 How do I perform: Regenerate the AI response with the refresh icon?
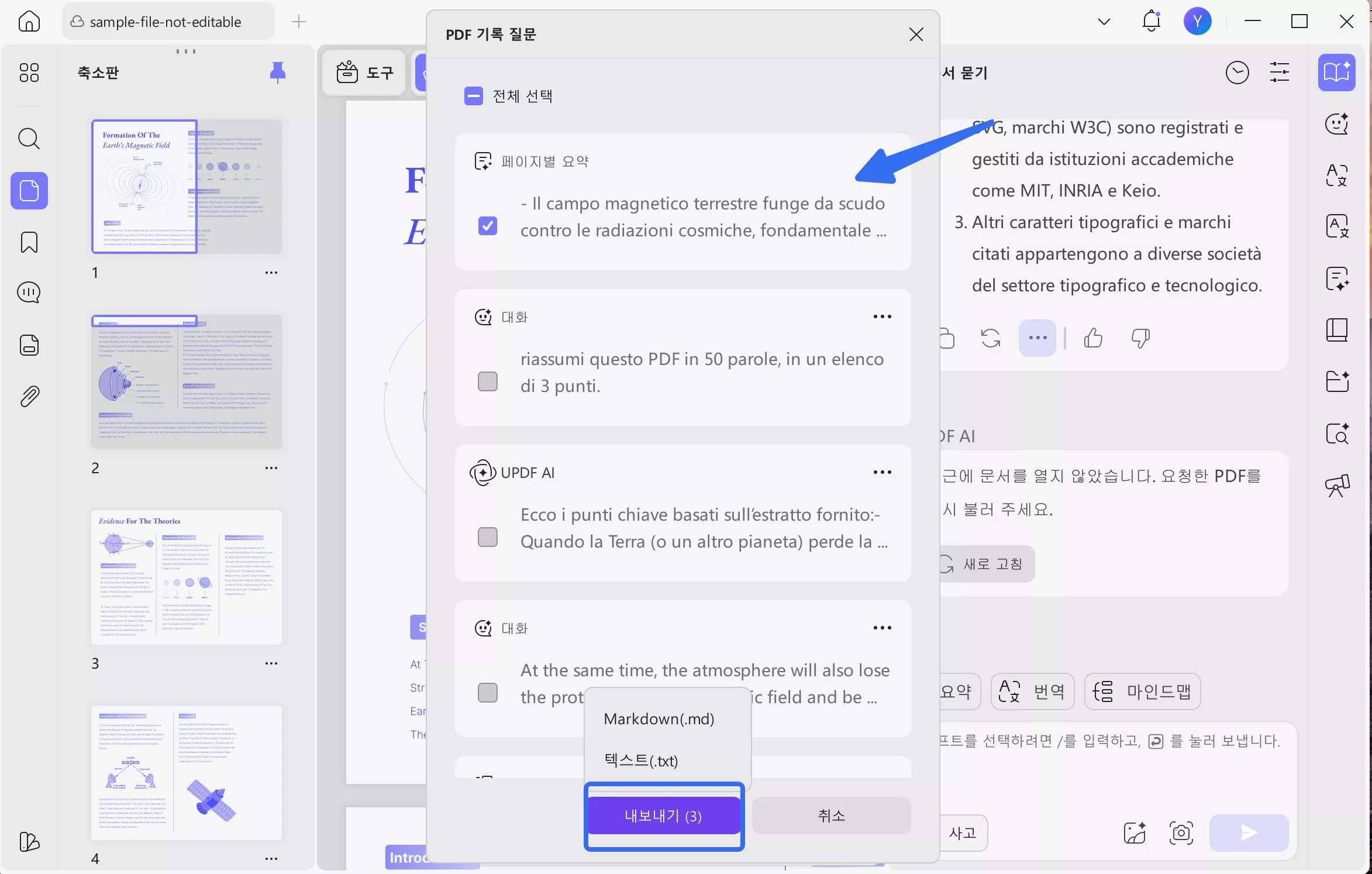[991, 338]
